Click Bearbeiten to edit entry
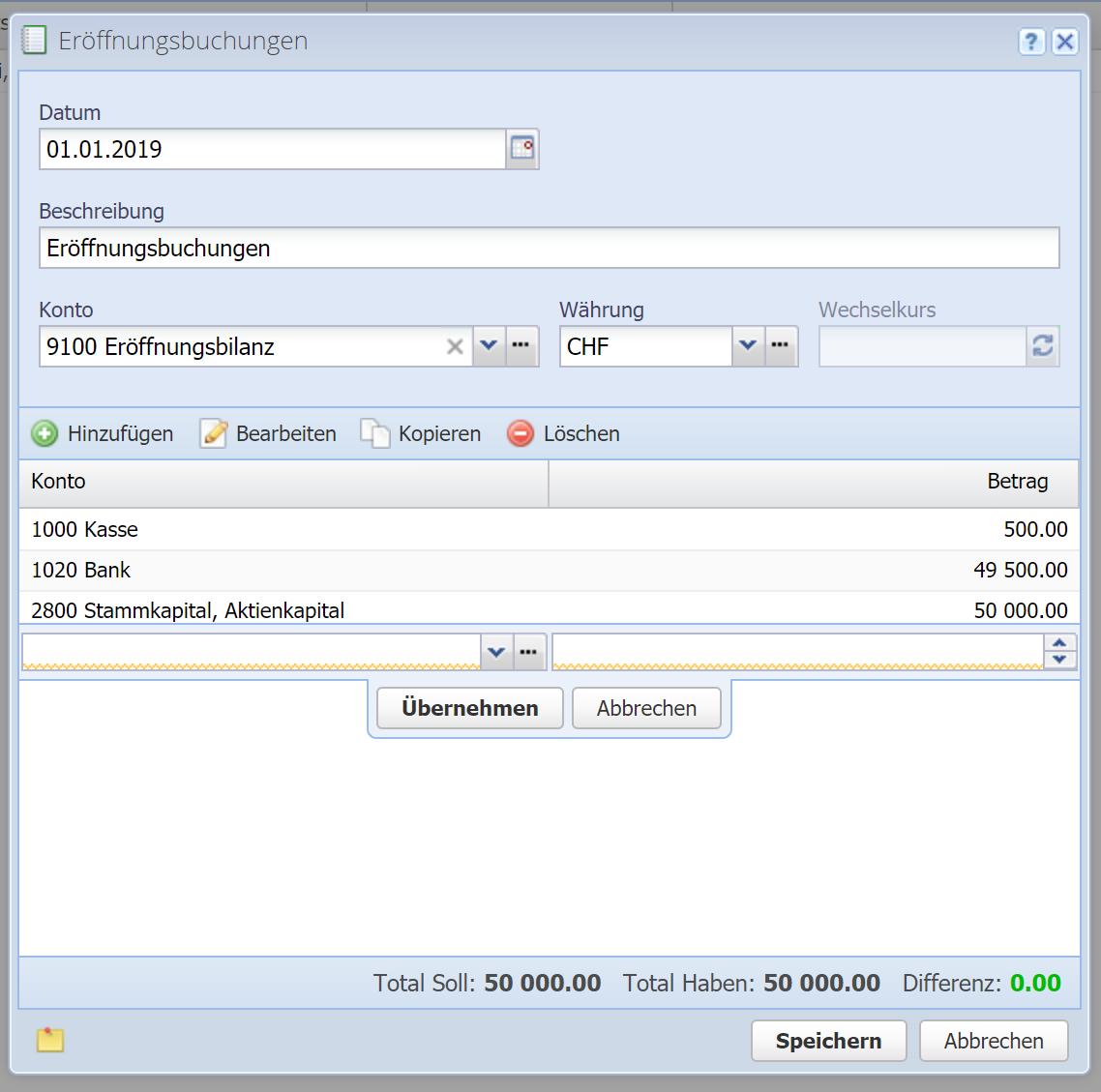This screenshot has width=1101, height=1092. [x=269, y=433]
